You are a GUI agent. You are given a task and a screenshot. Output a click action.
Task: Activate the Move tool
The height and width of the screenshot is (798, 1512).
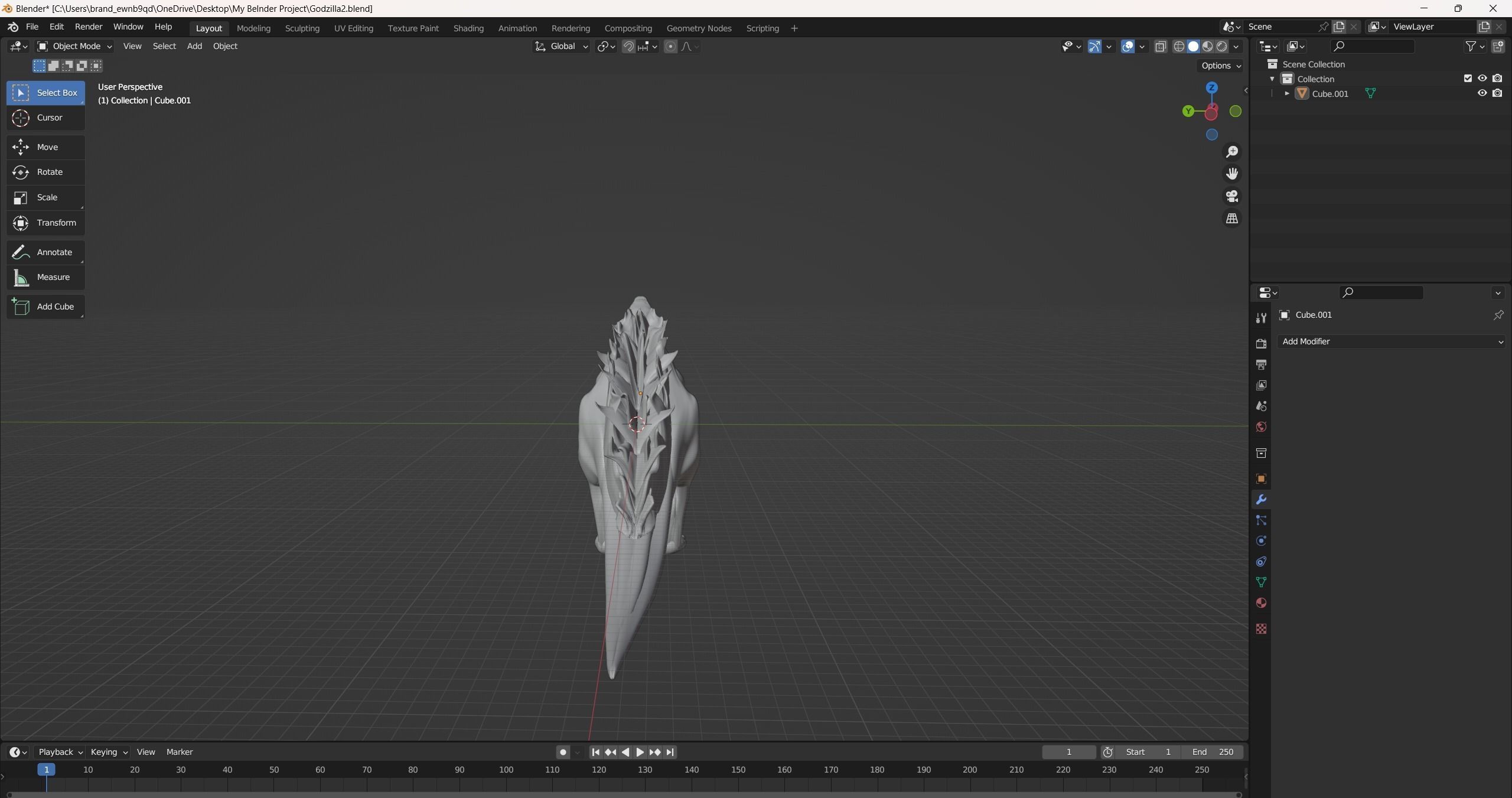click(x=45, y=147)
